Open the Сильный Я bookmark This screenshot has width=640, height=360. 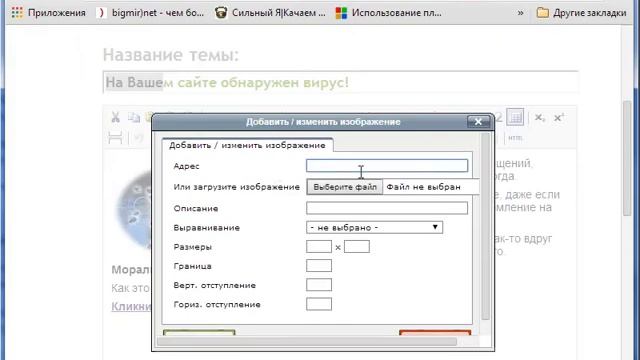(x=270, y=13)
